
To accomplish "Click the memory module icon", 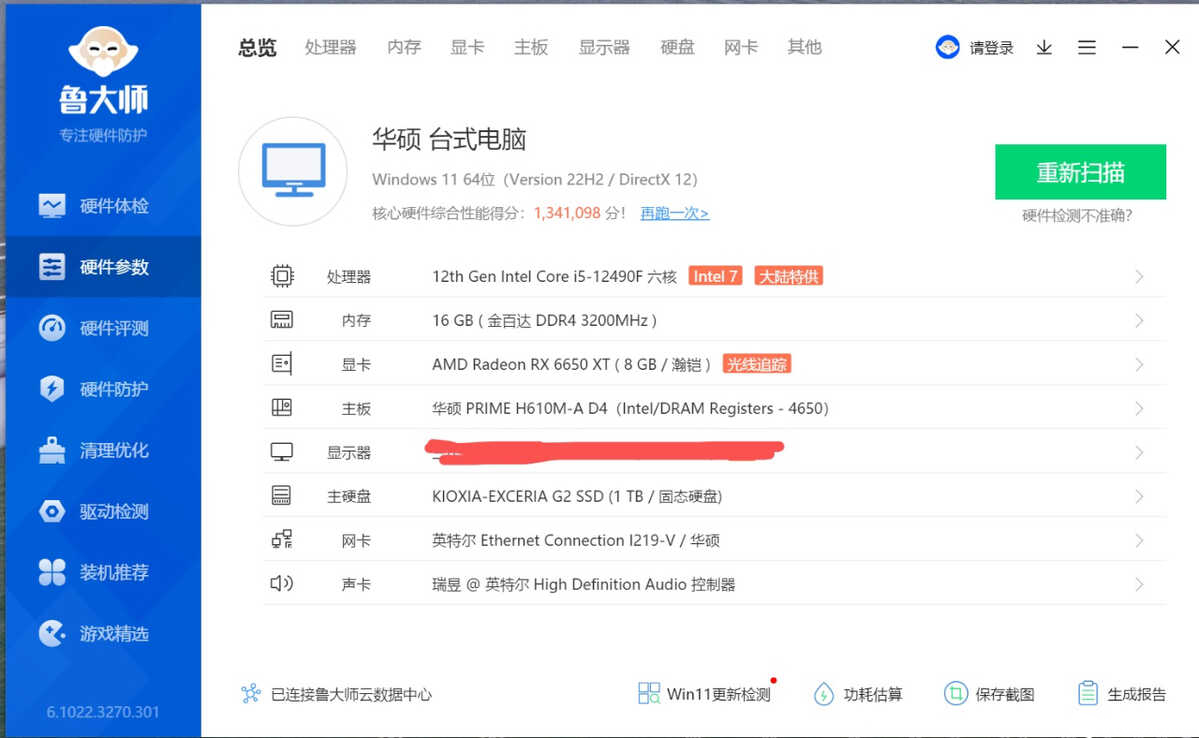I will click(x=281, y=320).
